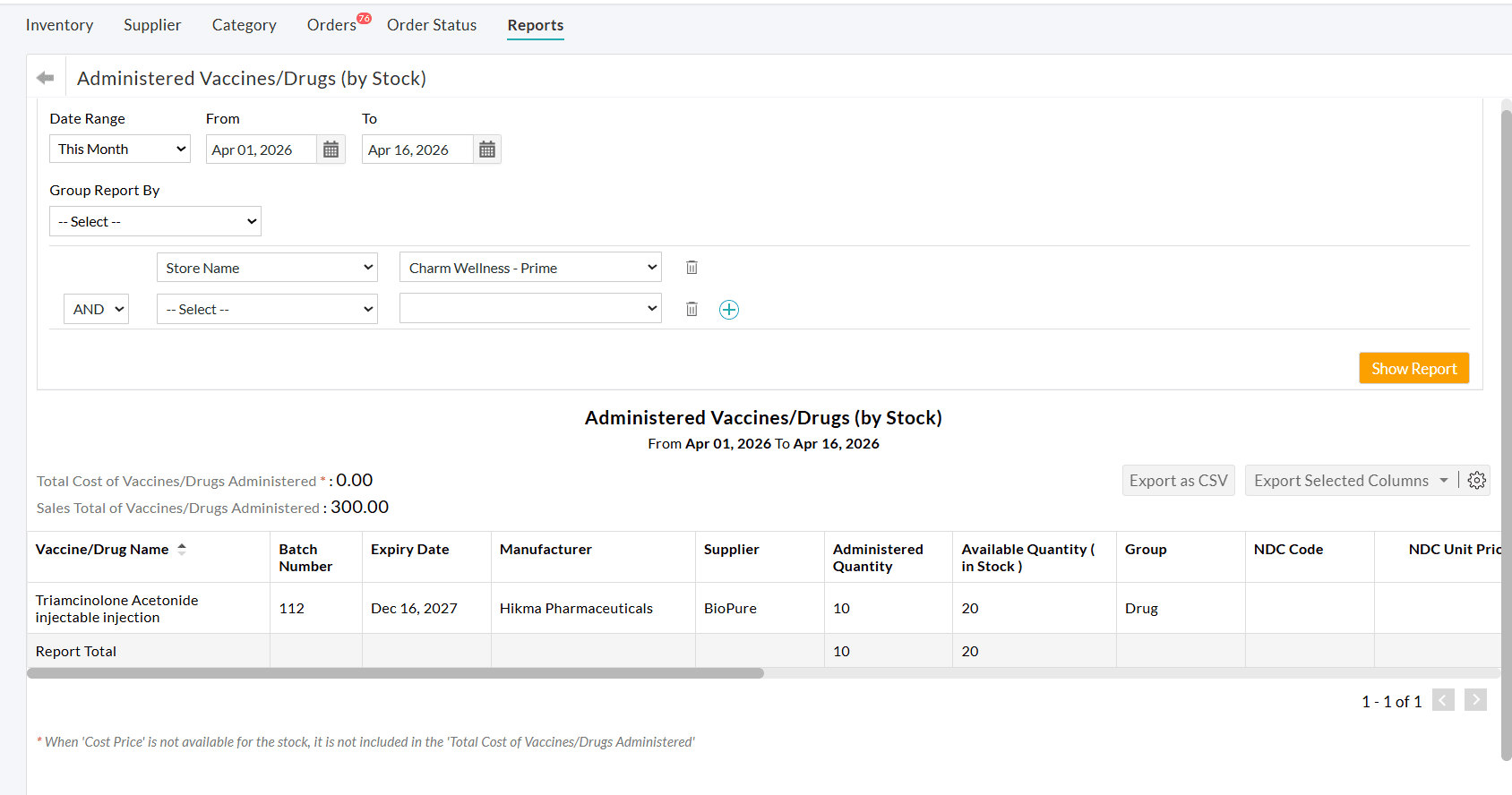Open the Charm Wellness - Prime dropdown
1512x795 pixels.
530,268
